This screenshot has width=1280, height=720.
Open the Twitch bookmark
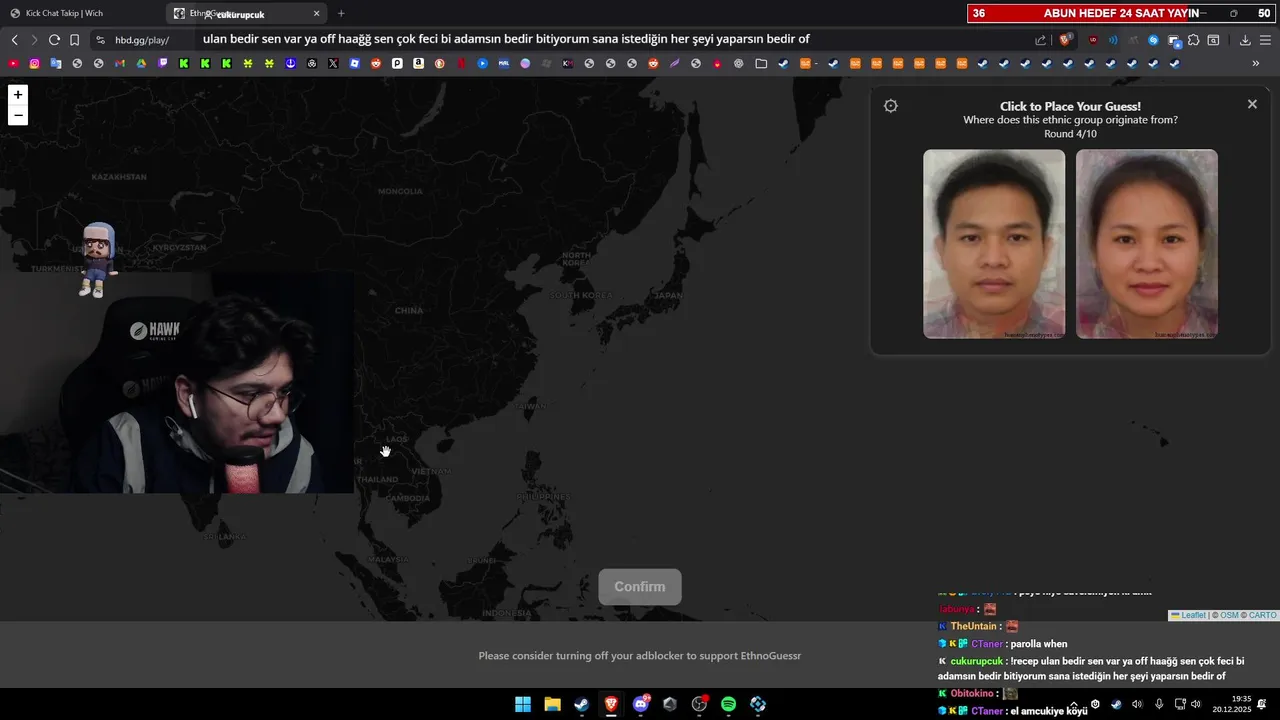[x=162, y=63]
